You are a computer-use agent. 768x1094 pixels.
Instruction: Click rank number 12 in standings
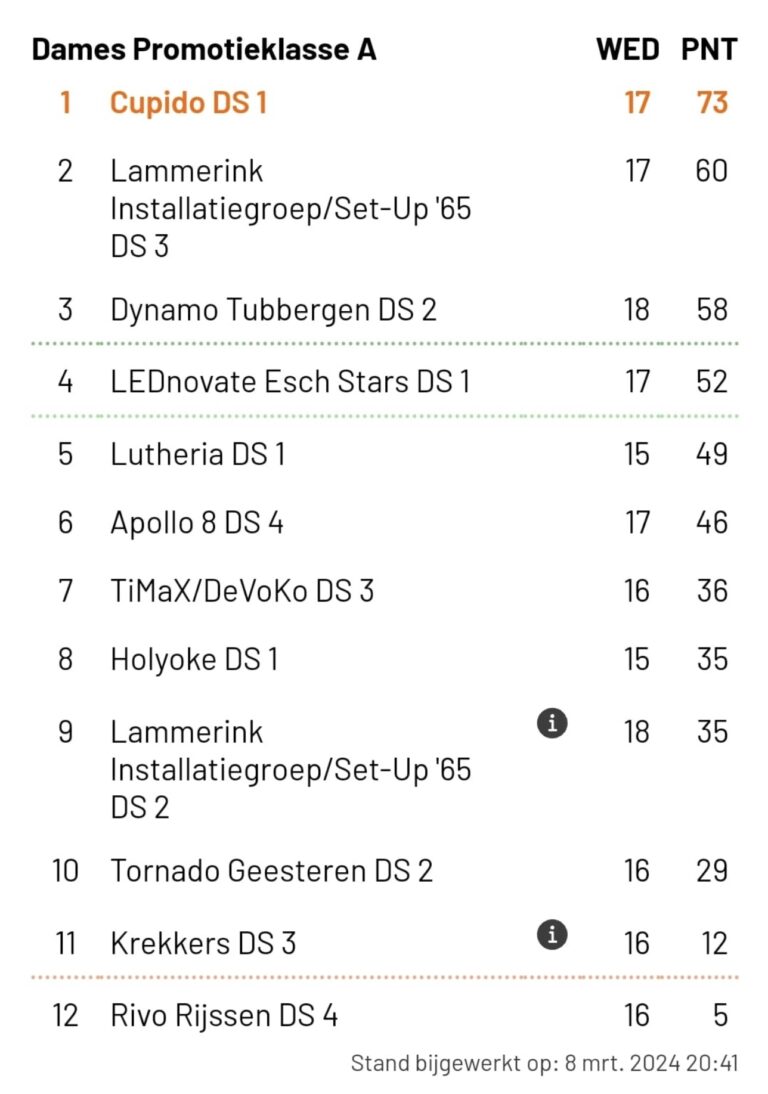[x=65, y=1016]
